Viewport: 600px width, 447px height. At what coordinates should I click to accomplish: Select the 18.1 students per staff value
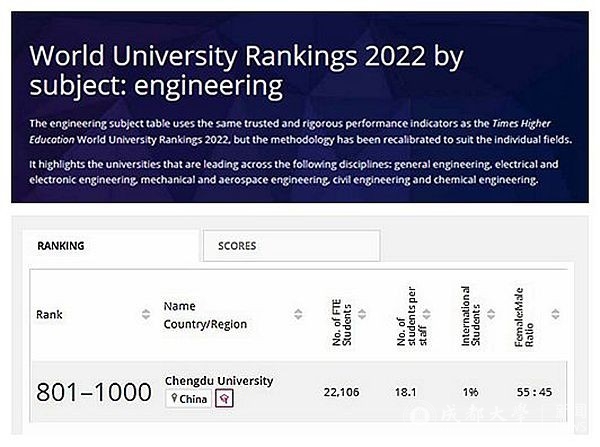pos(406,392)
